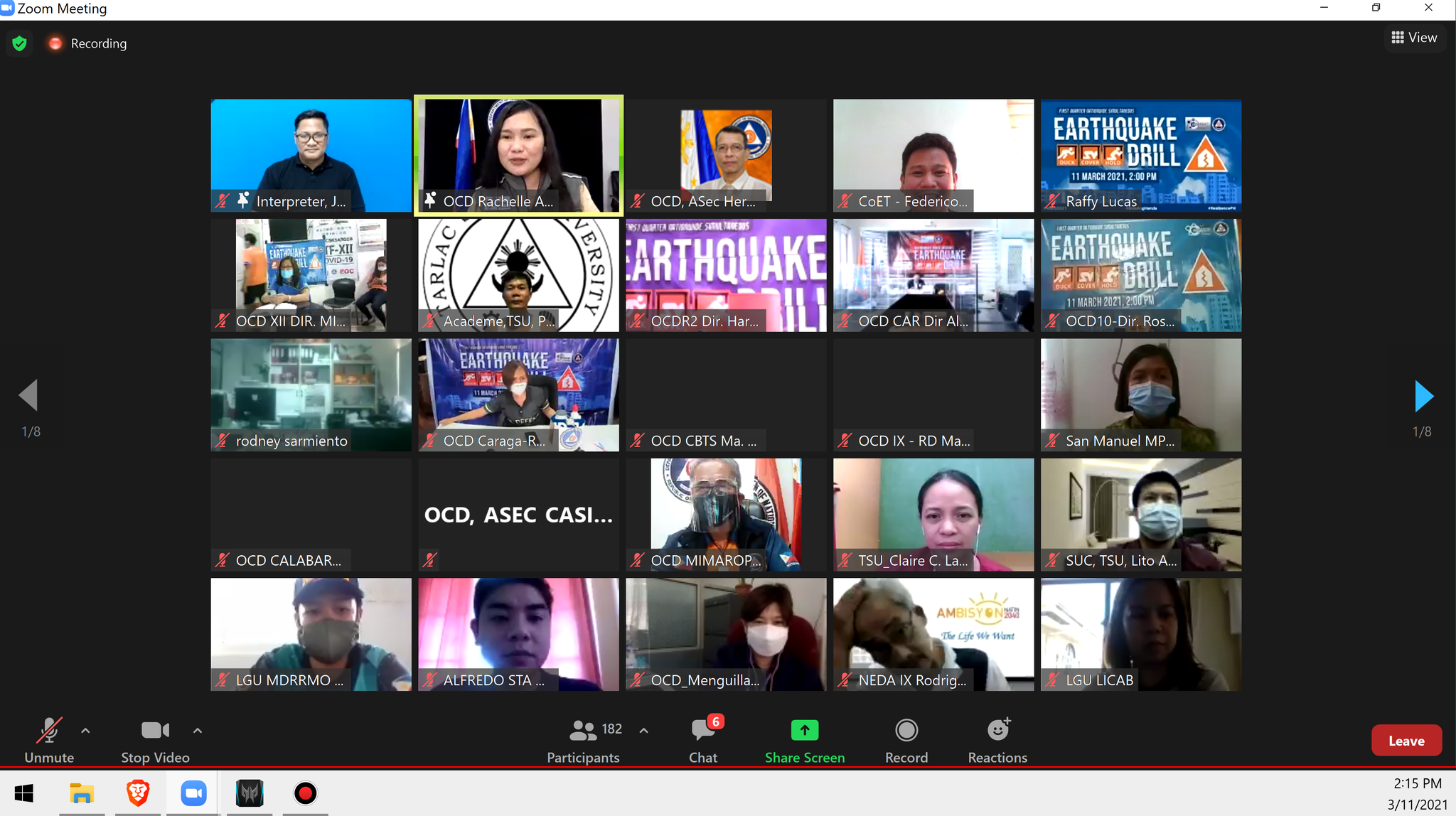Click the Zoom taskbar icon
This screenshot has width=1456, height=816.
[193, 793]
